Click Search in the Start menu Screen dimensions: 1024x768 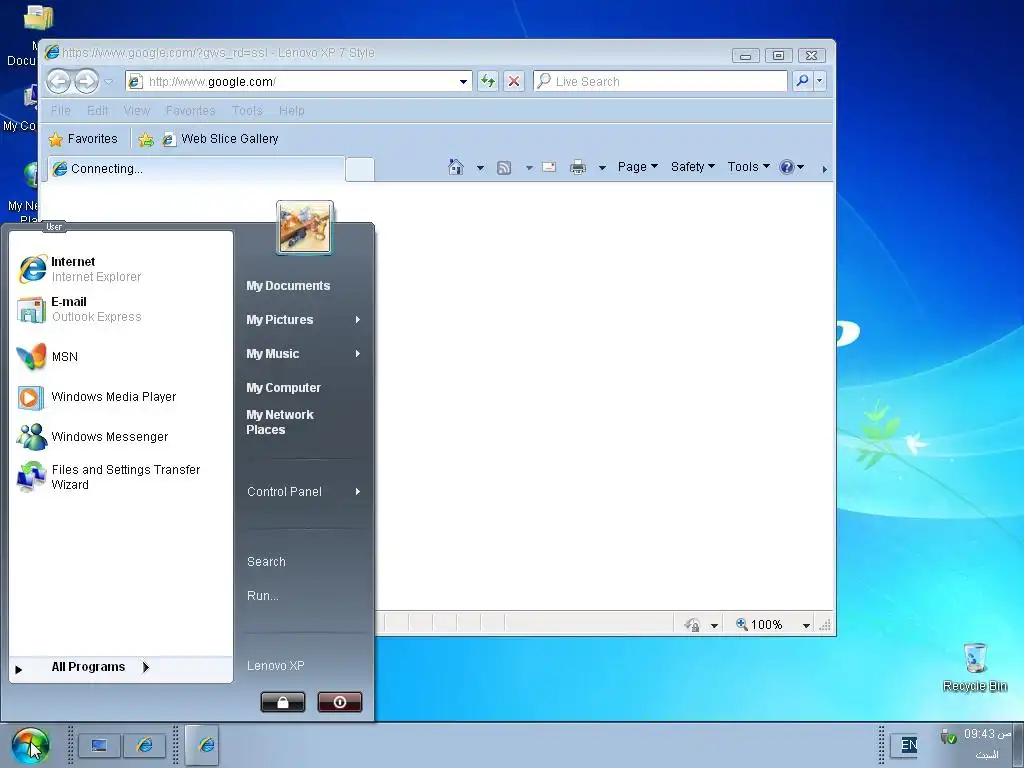coord(266,562)
